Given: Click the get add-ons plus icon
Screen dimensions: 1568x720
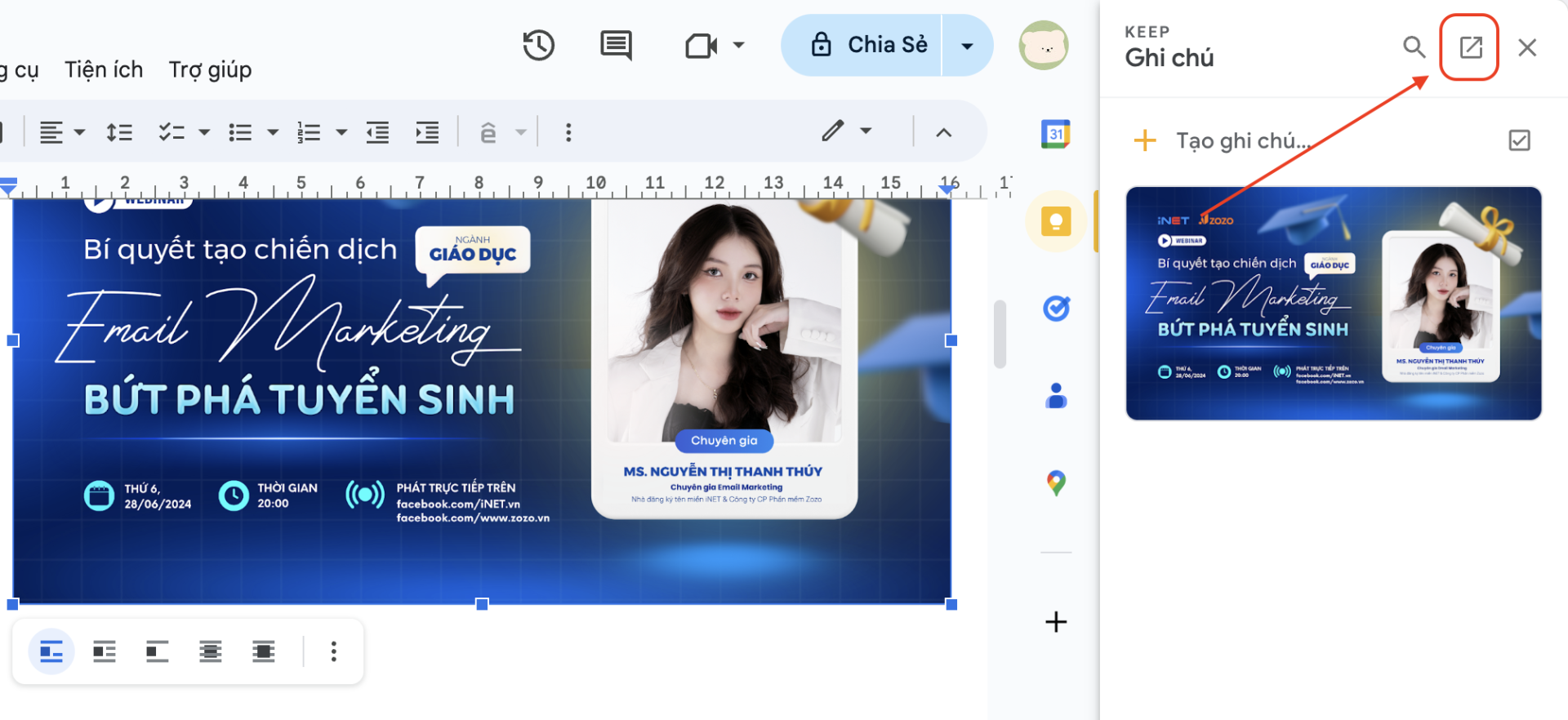Looking at the screenshot, I should pos(1056,622).
